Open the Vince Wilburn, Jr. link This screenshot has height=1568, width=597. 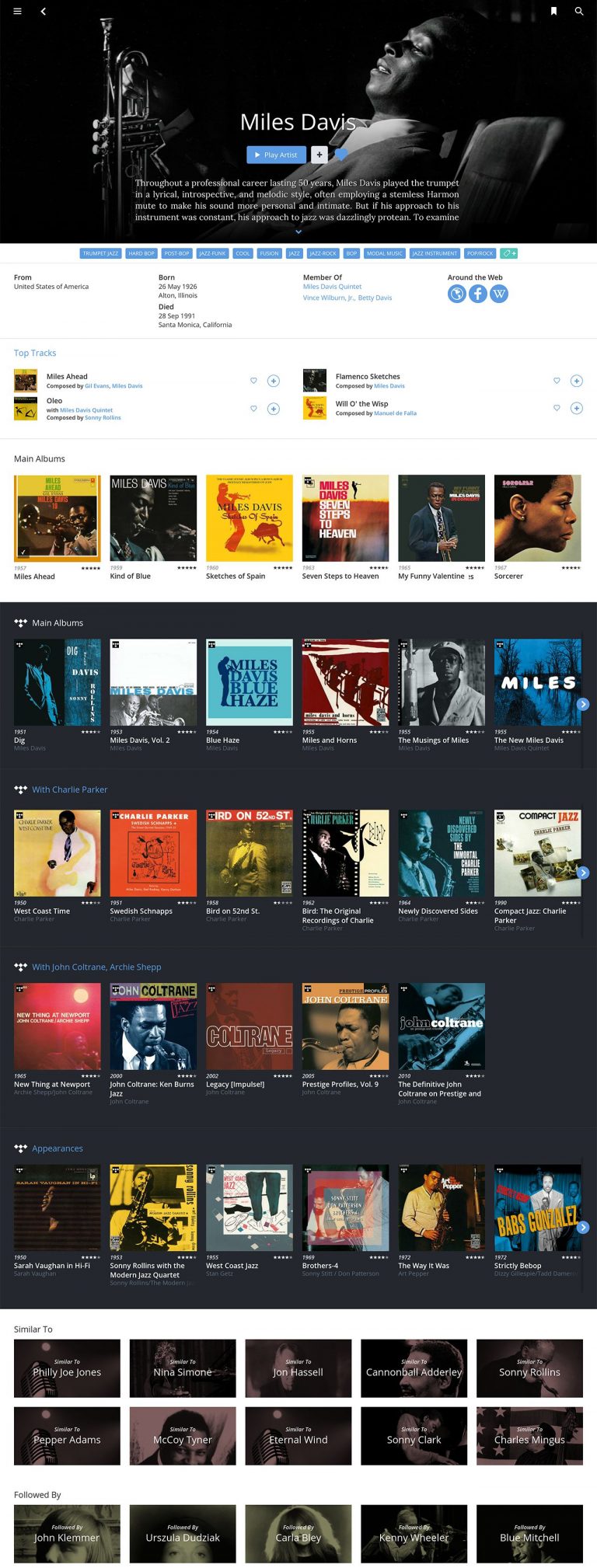[x=328, y=298]
